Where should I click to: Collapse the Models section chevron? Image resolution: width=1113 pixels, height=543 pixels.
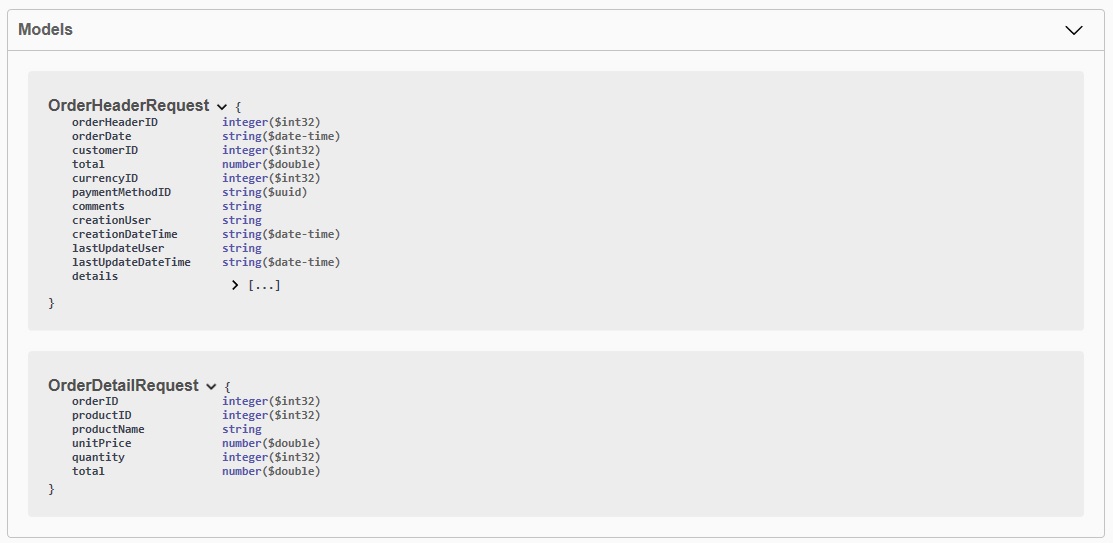1074,30
